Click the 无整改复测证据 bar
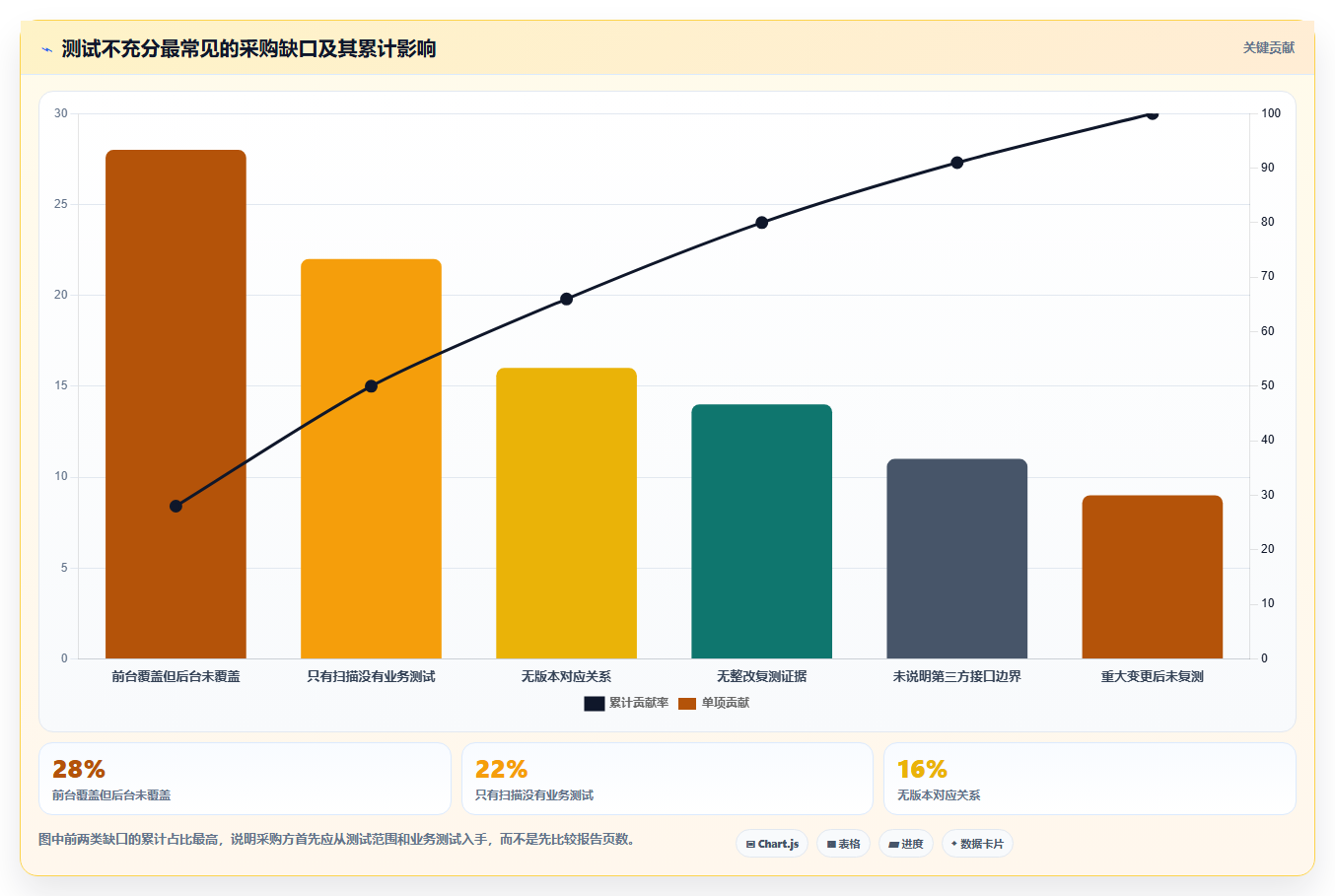This screenshot has width=1335, height=896. click(x=761, y=531)
